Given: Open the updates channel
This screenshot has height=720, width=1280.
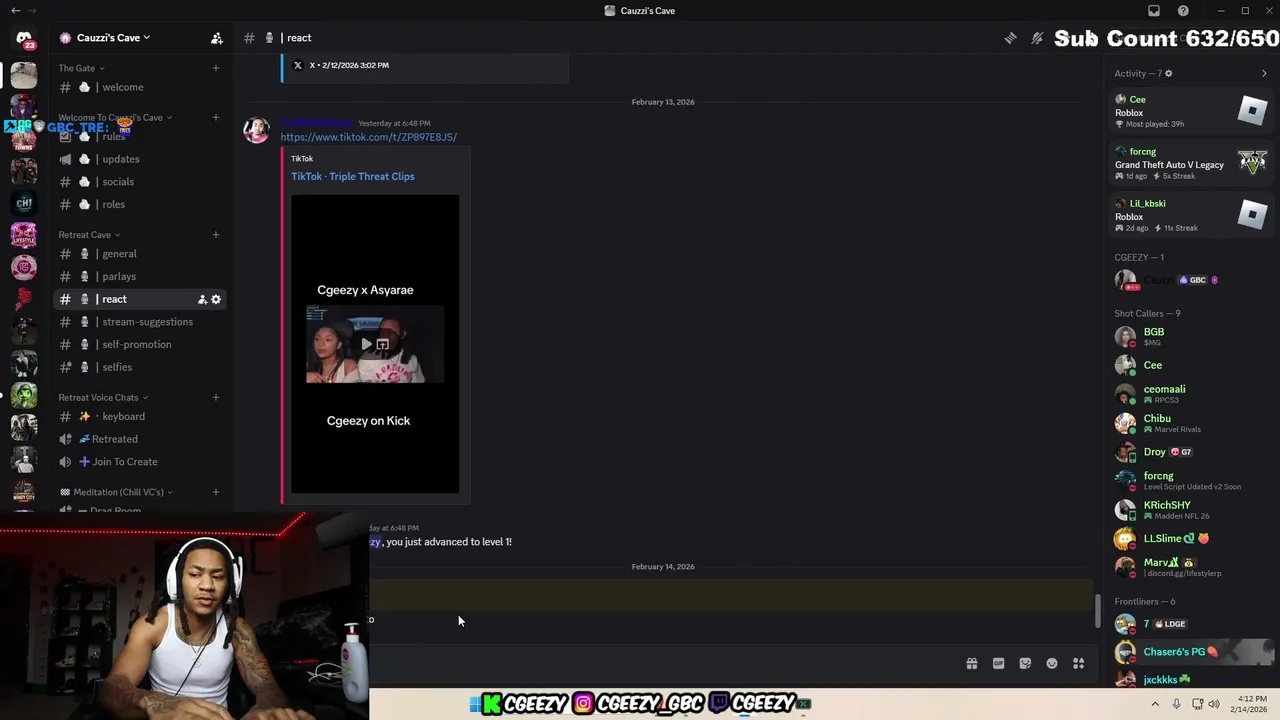Looking at the screenshot, I should point(140,159).
